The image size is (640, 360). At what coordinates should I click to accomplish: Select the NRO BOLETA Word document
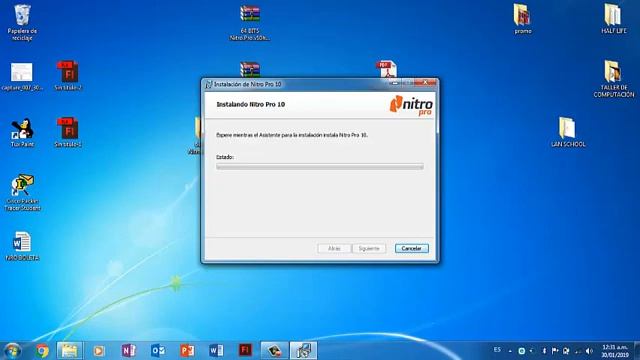[x=22, y=246]
